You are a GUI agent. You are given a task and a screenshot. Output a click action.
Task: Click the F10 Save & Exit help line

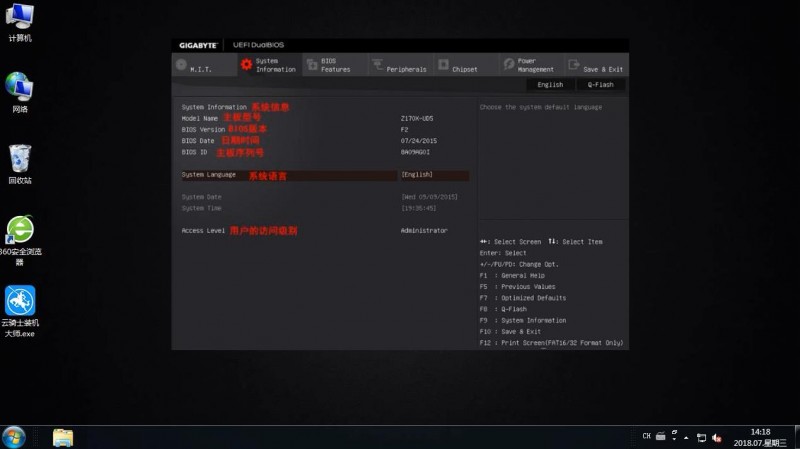[510, 332]
